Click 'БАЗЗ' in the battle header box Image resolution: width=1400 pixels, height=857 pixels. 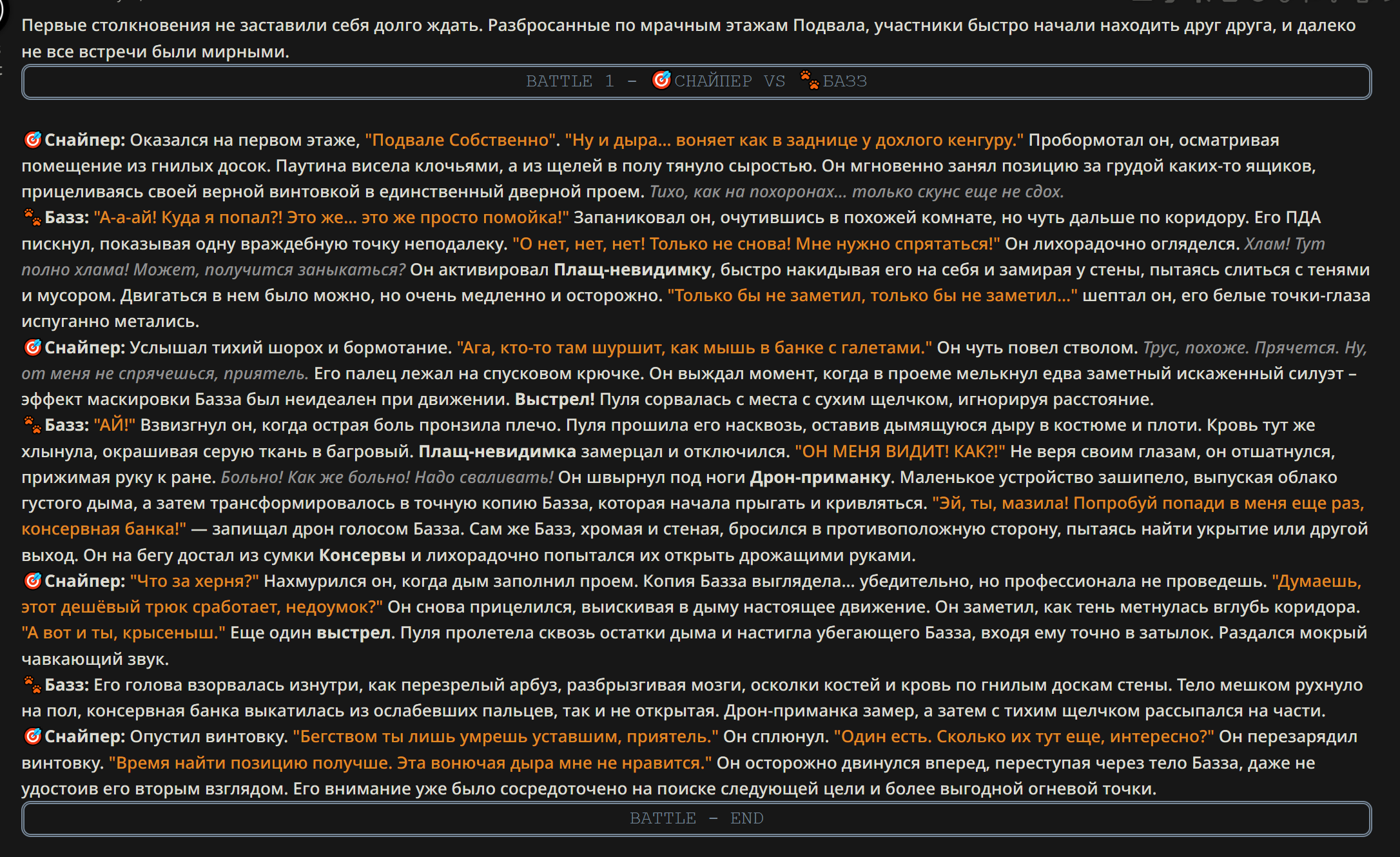(x=844, y=81)
